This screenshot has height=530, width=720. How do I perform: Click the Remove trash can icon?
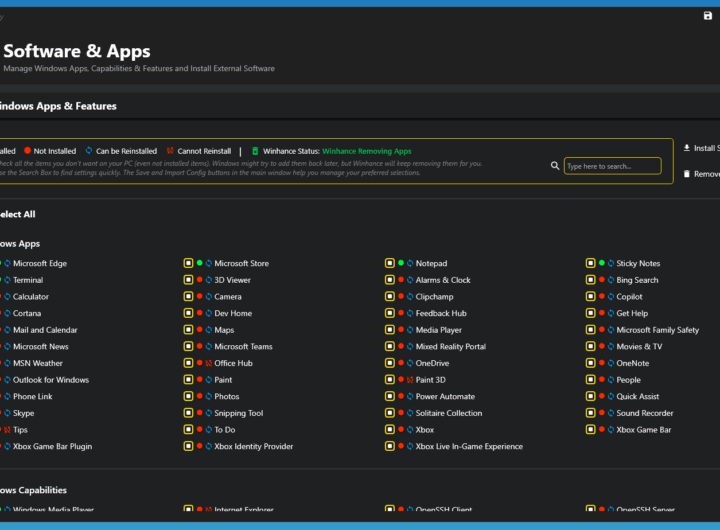pyautogui.click(x=686, y=174)
